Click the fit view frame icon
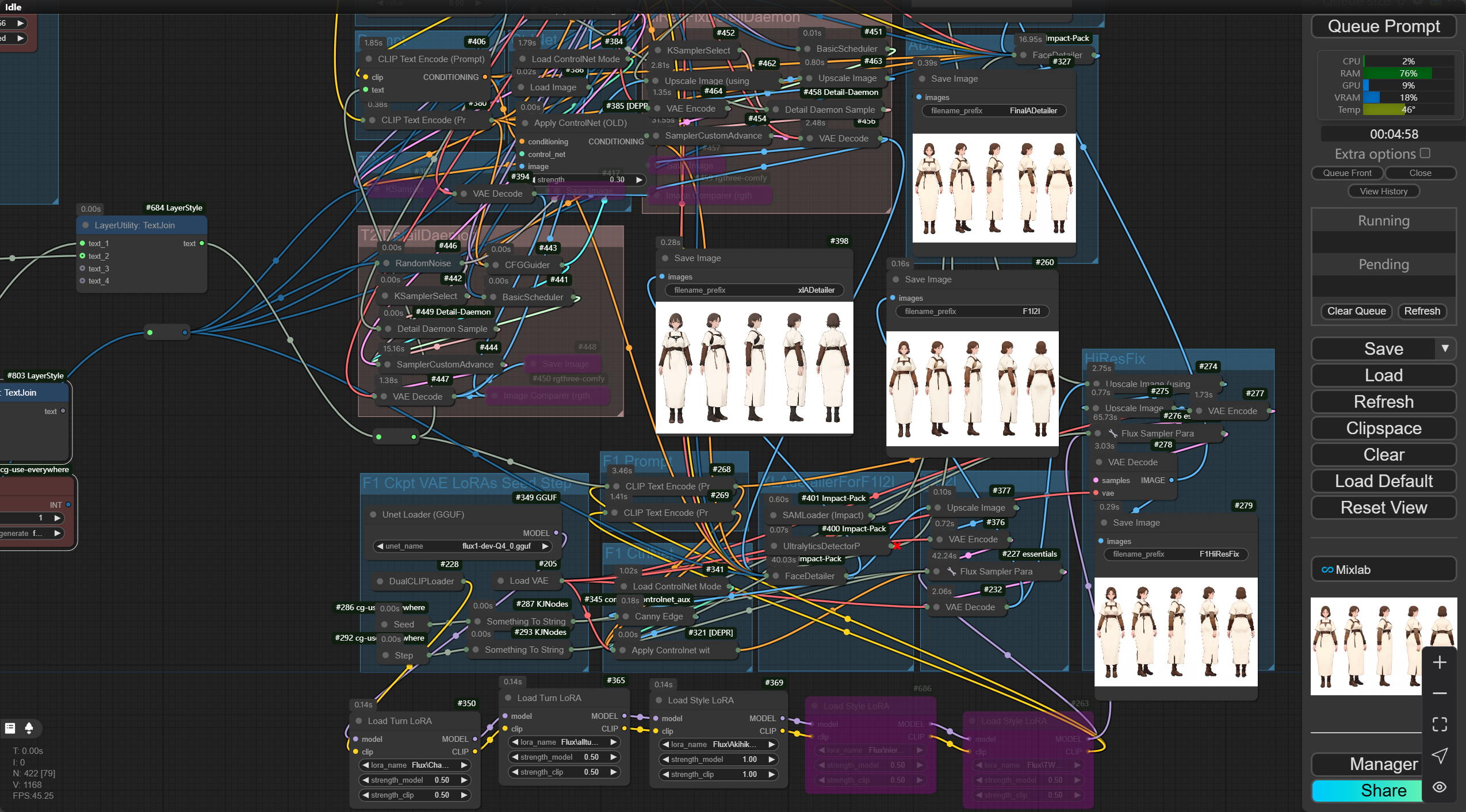This screenshot has height=812, width=1466. pos(1439,724)
